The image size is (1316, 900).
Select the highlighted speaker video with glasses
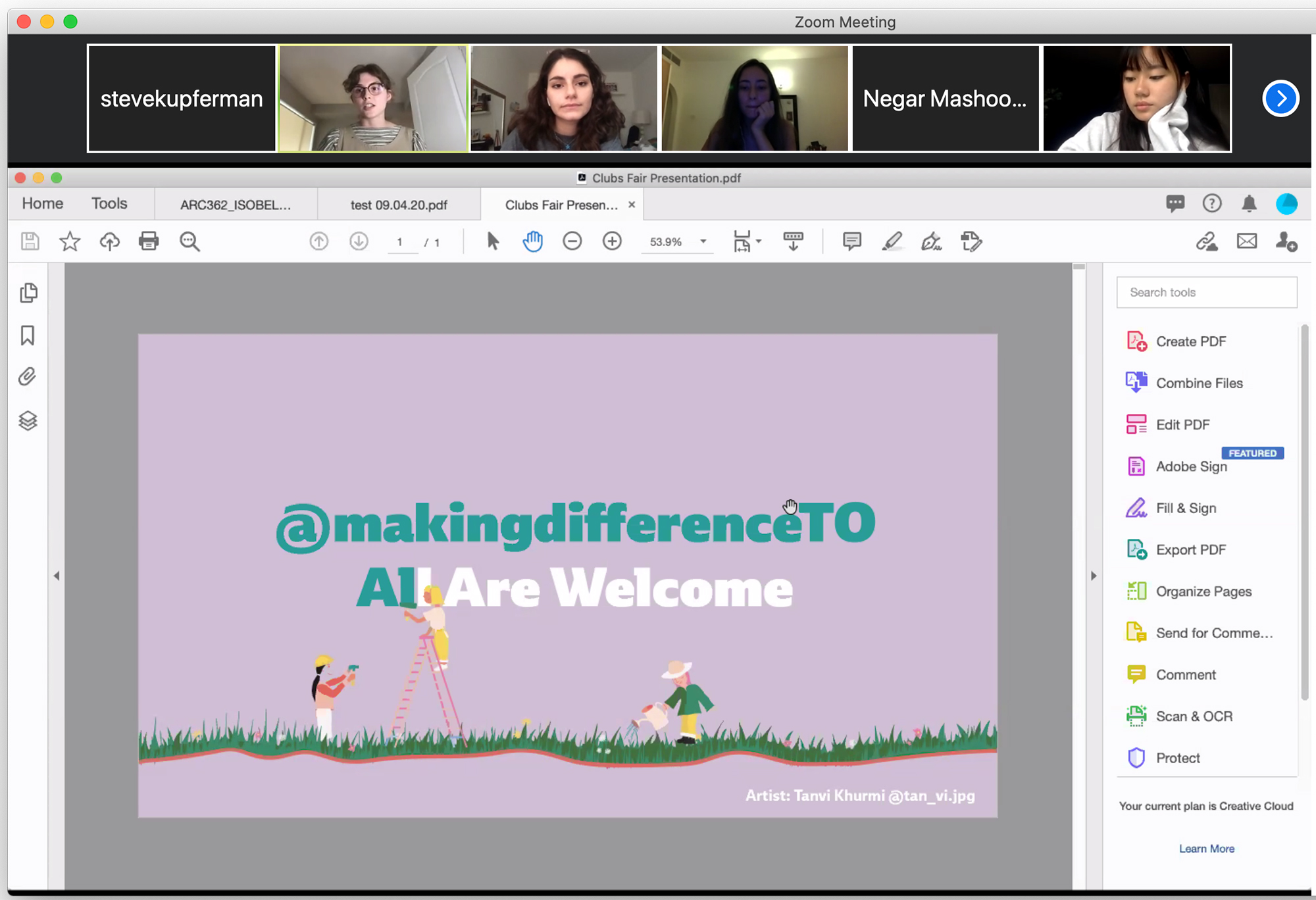click(373, 99)
